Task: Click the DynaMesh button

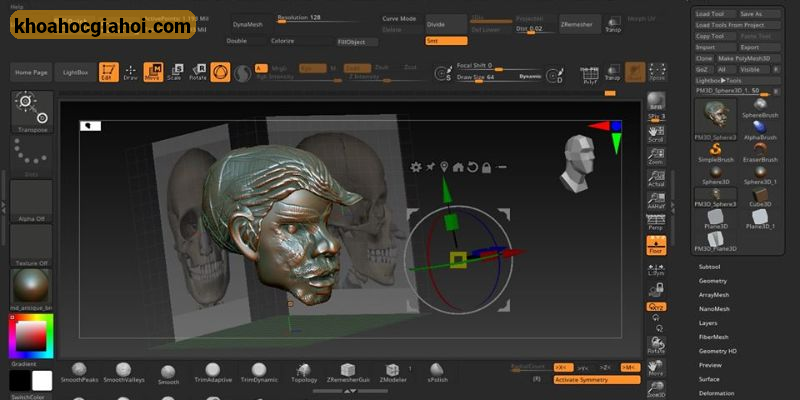Action: tap(247, 24)
